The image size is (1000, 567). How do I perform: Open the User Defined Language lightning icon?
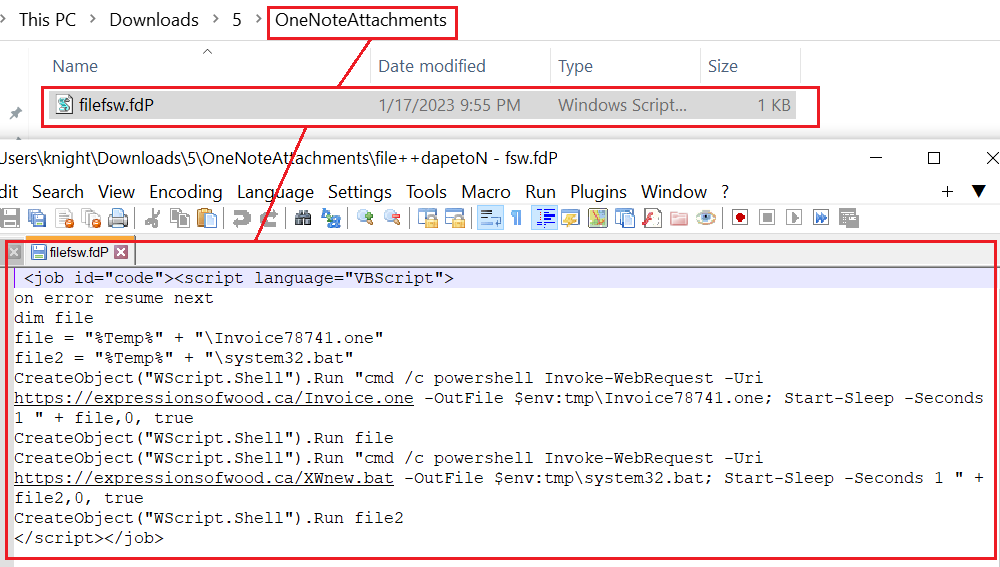[570, 218]
